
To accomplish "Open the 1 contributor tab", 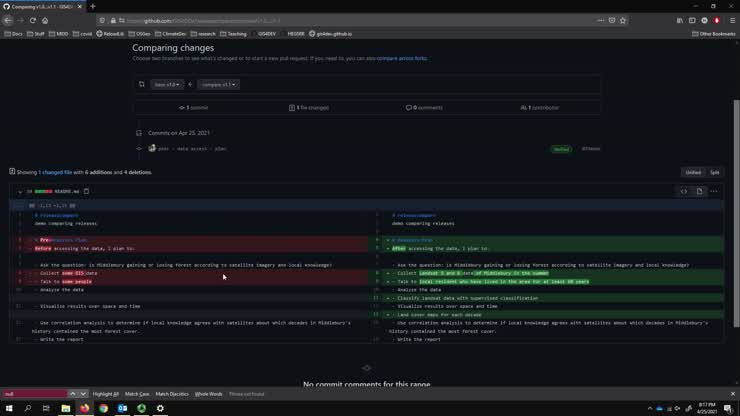I will click(x=540, y=108).
